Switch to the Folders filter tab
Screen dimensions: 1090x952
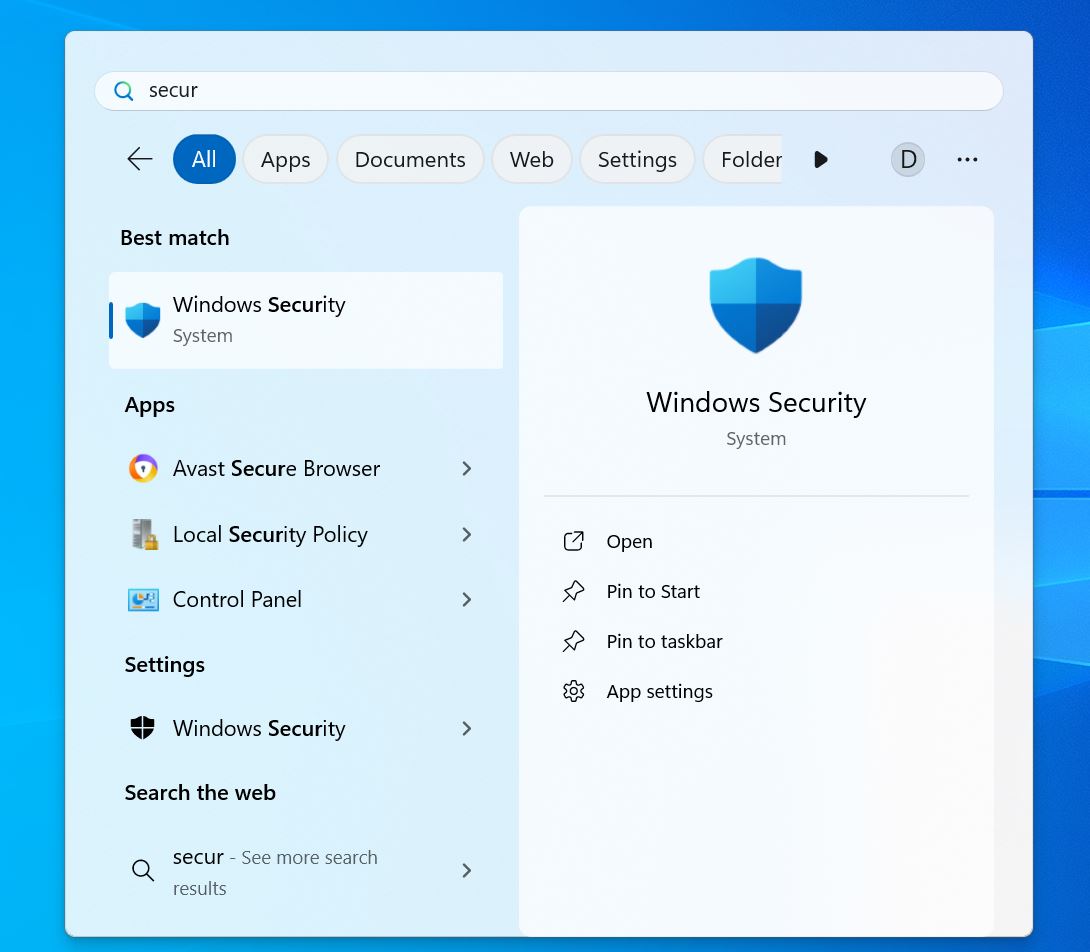[x=744, y=159]
